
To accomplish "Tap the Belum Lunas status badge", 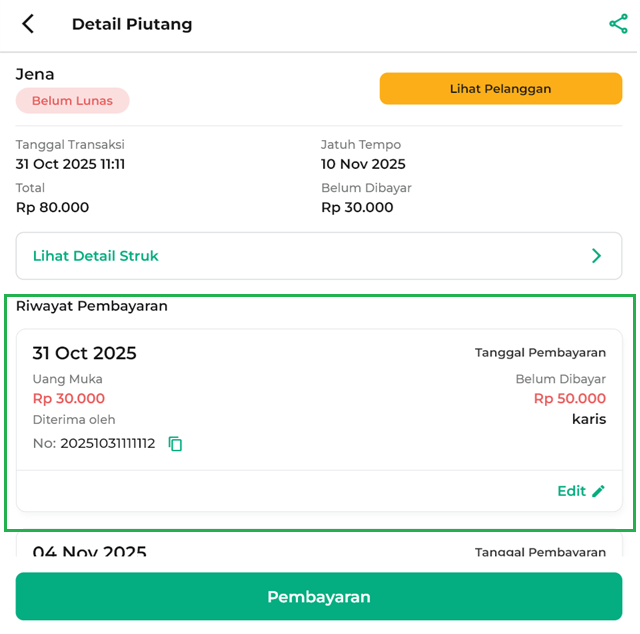I will point(72,101).
